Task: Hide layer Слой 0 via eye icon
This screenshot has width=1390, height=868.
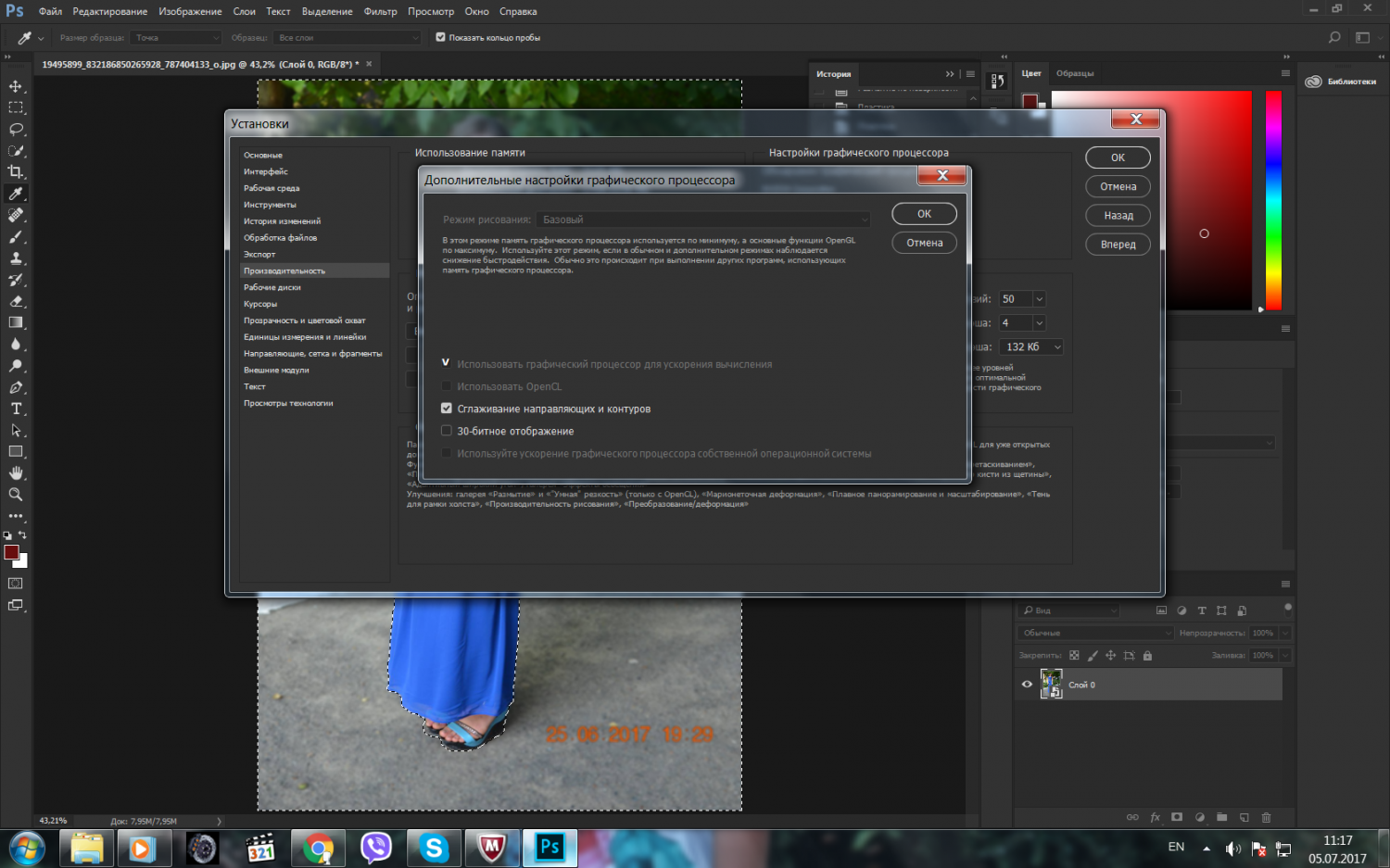Action: pyautogui.click(x=1027, y=685)
